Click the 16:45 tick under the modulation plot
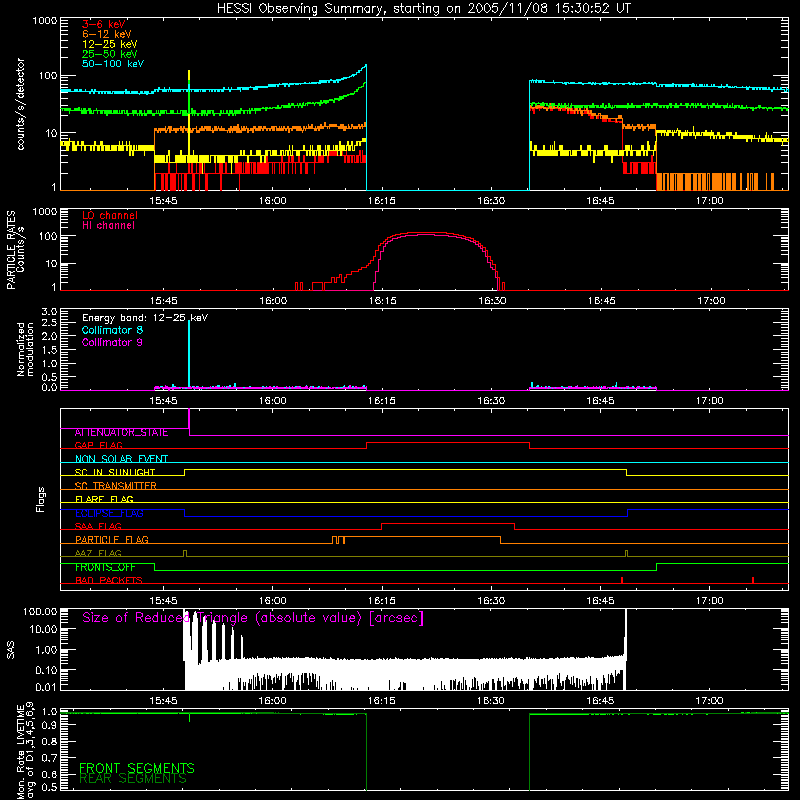800x800 pixels. [601, 401]
